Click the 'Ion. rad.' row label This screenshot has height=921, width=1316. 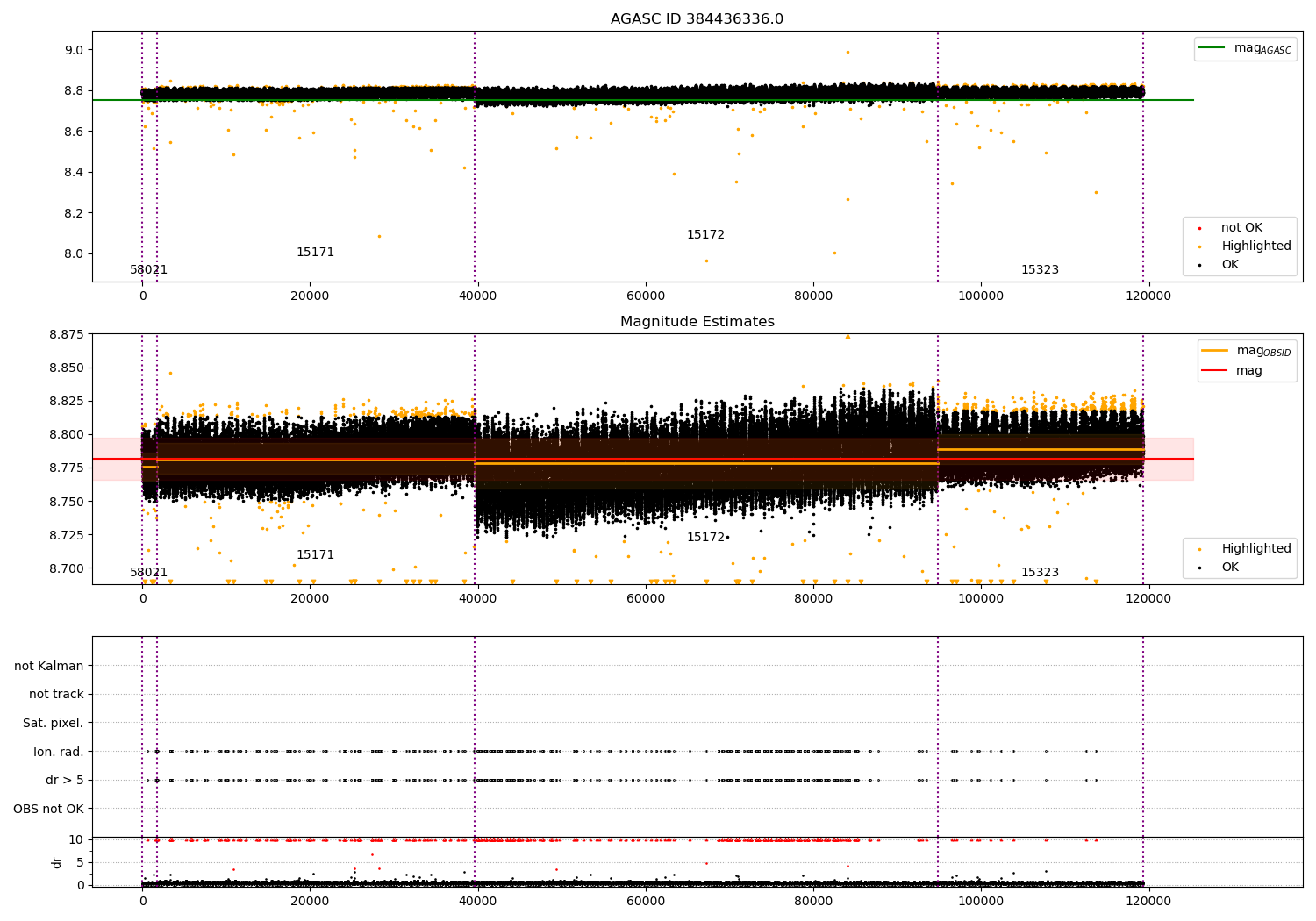tap(59, 753)
